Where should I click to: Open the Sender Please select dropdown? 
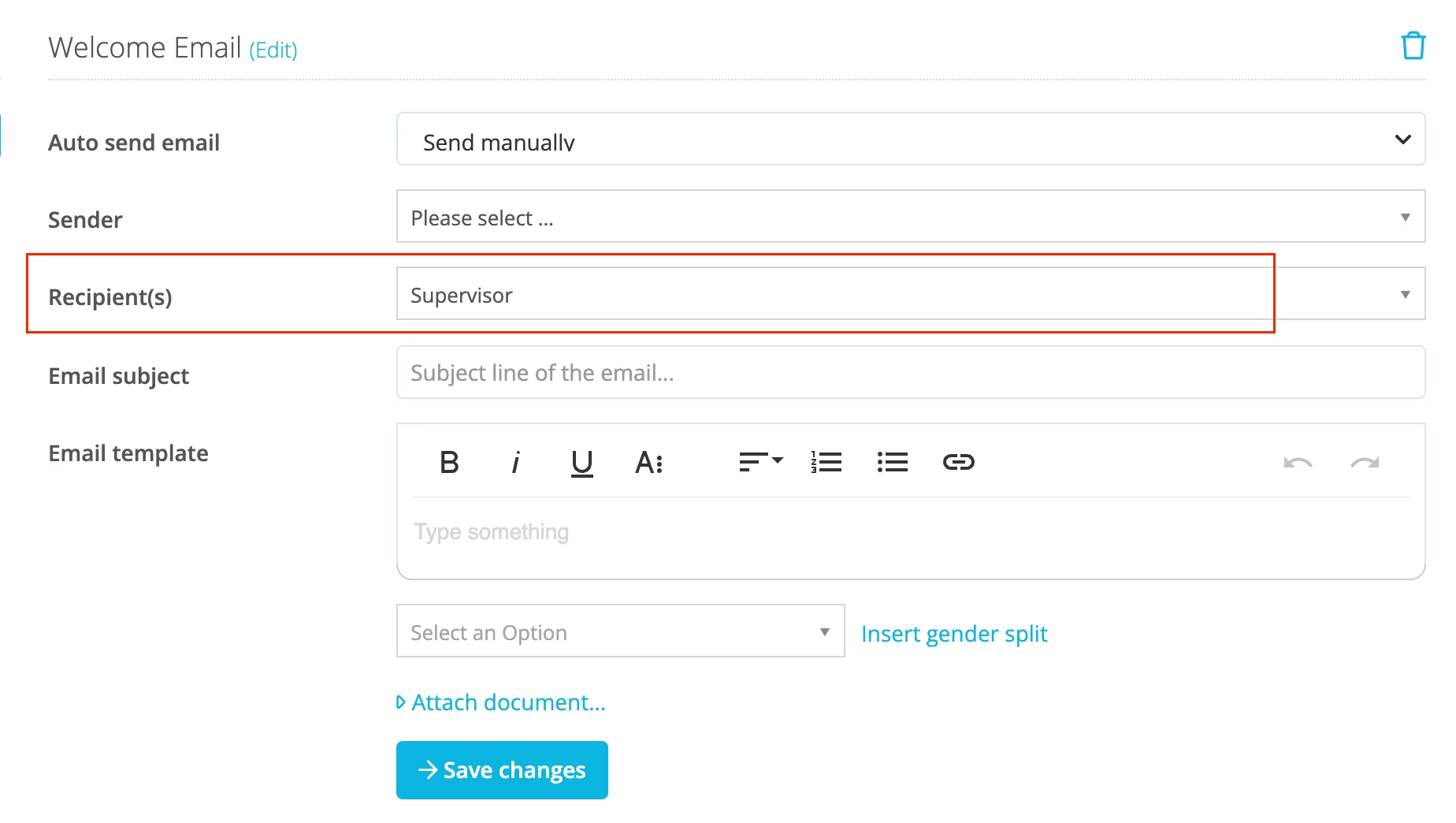[911, 216]
